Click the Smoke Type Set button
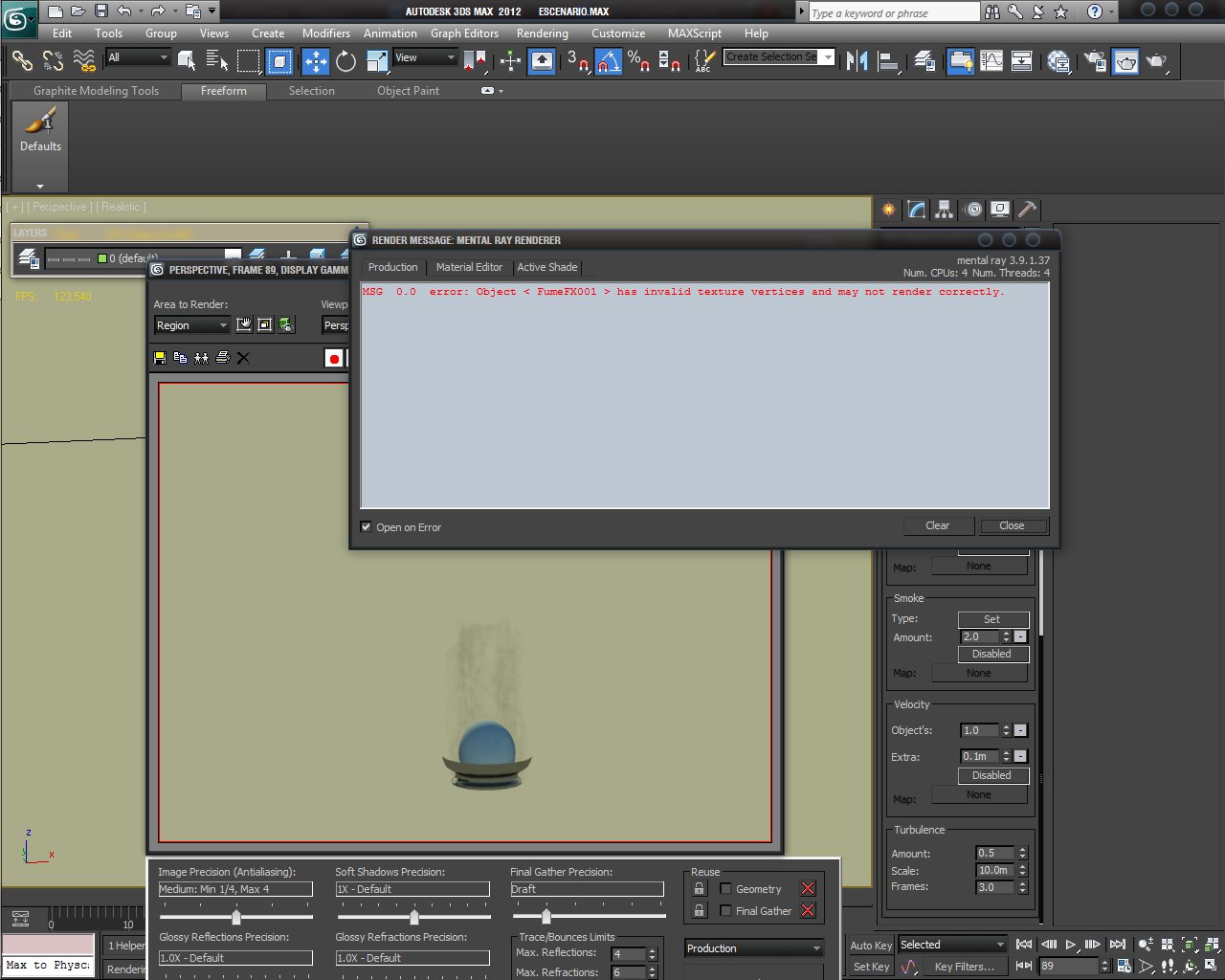Image resolution: width=1225 pixels, height=980 pixels. tap(992, 620)
